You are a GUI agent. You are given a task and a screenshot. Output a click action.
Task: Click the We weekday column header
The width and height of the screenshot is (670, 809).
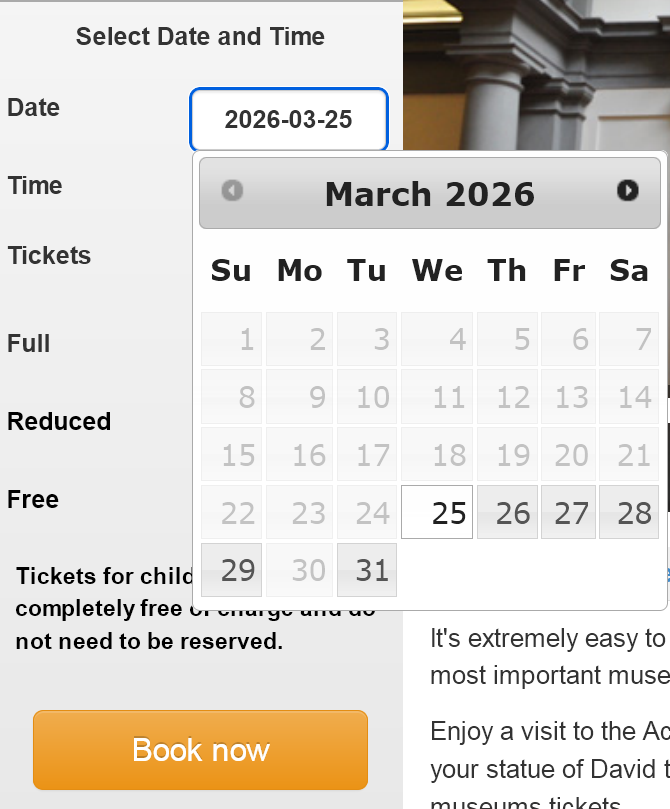point(436,270)
